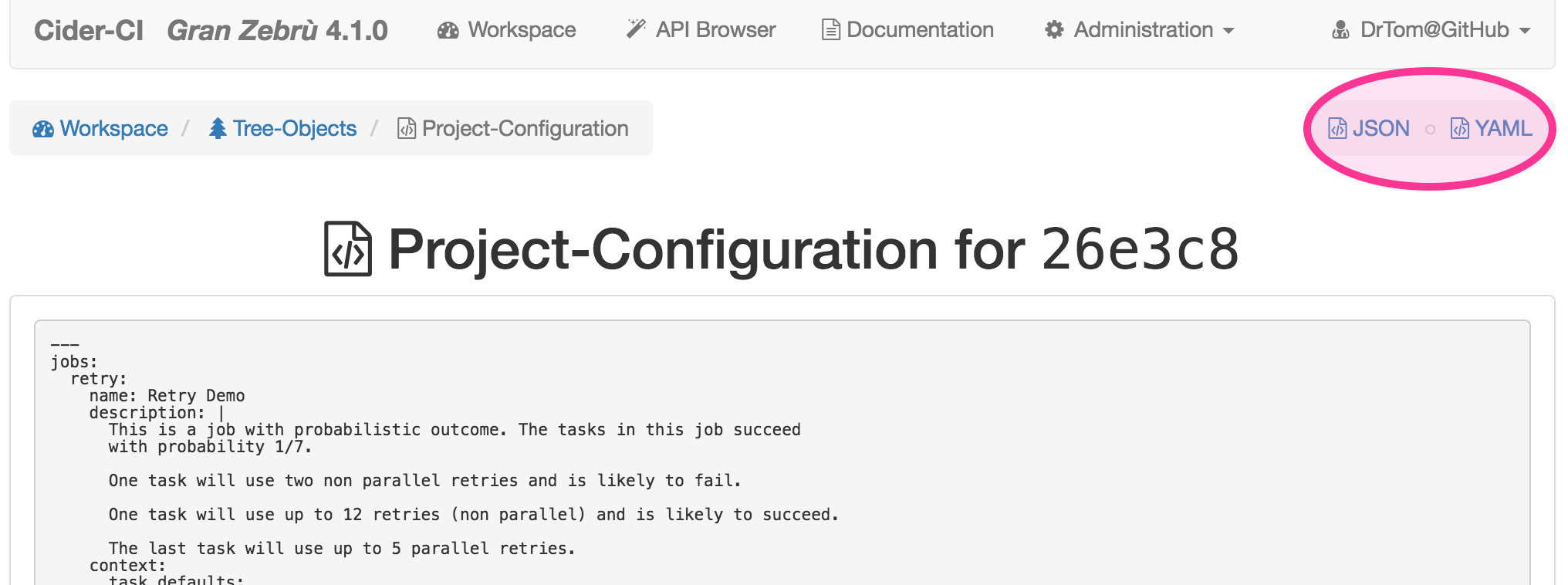The height and width of the screenshot is (585, 1568).
Task: Expand the Administration dropdown caret
Action: [x=1228, y=31]
